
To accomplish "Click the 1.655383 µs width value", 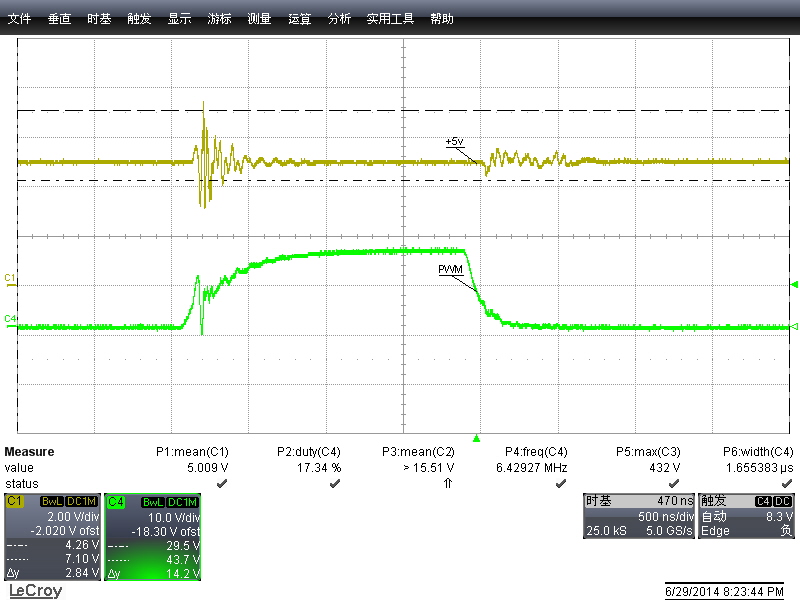I will [759, 468].
